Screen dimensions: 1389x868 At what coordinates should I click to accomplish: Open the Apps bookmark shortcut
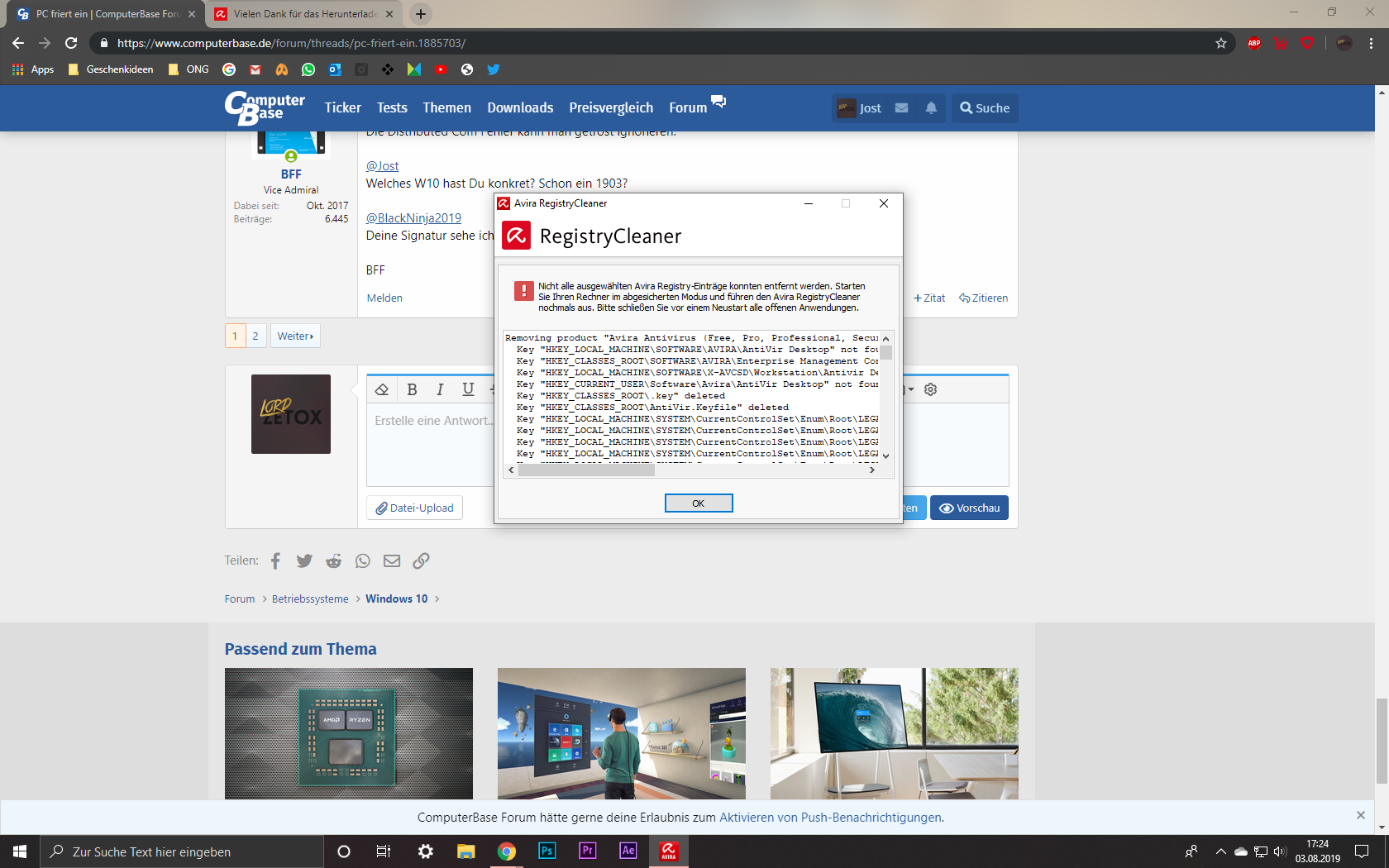coord(33,69)
